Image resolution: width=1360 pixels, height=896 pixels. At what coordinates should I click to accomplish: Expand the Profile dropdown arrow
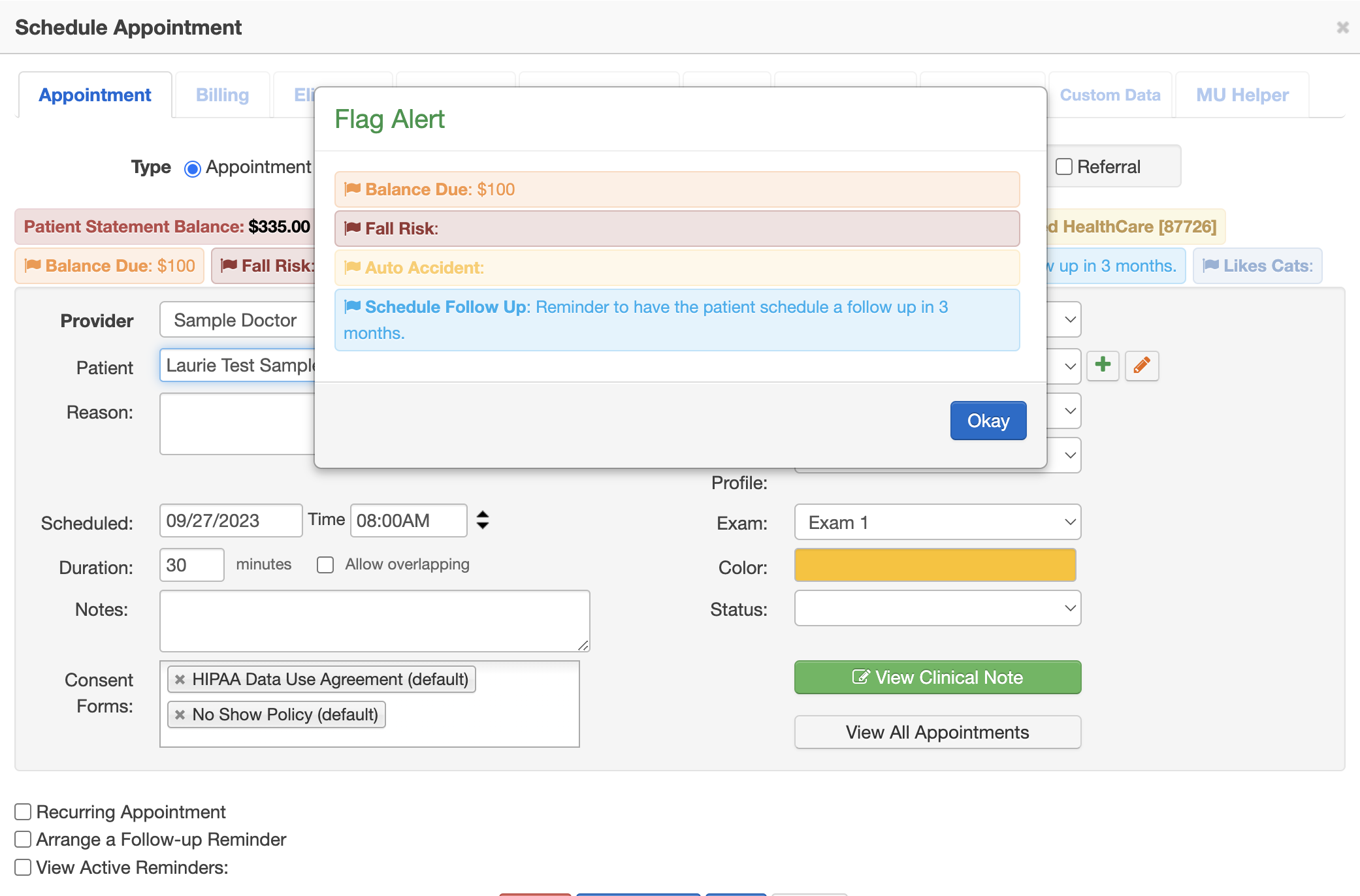pos(1069,455)
